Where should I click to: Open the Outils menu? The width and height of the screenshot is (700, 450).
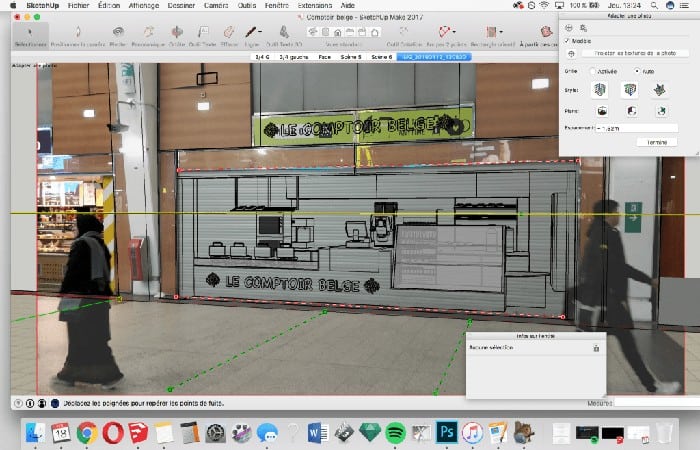[247, 5]
